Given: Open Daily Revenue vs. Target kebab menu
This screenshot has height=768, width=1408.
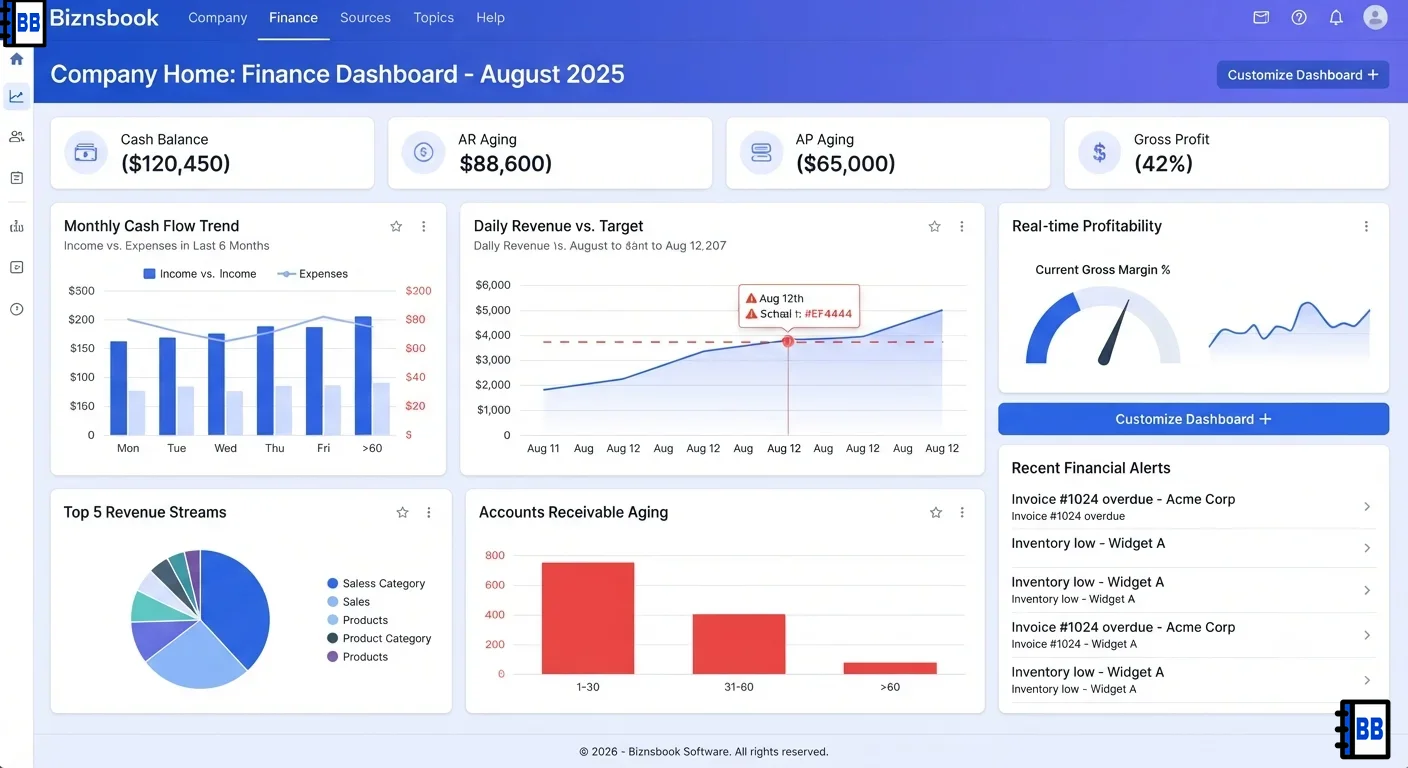Looking at the screenshot, I should 962,227.
